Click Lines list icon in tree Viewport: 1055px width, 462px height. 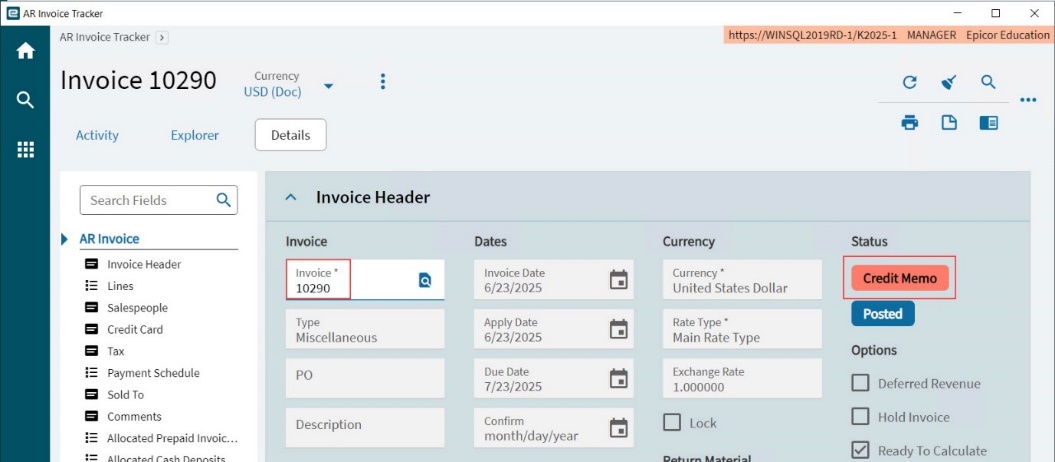point(91,286)
